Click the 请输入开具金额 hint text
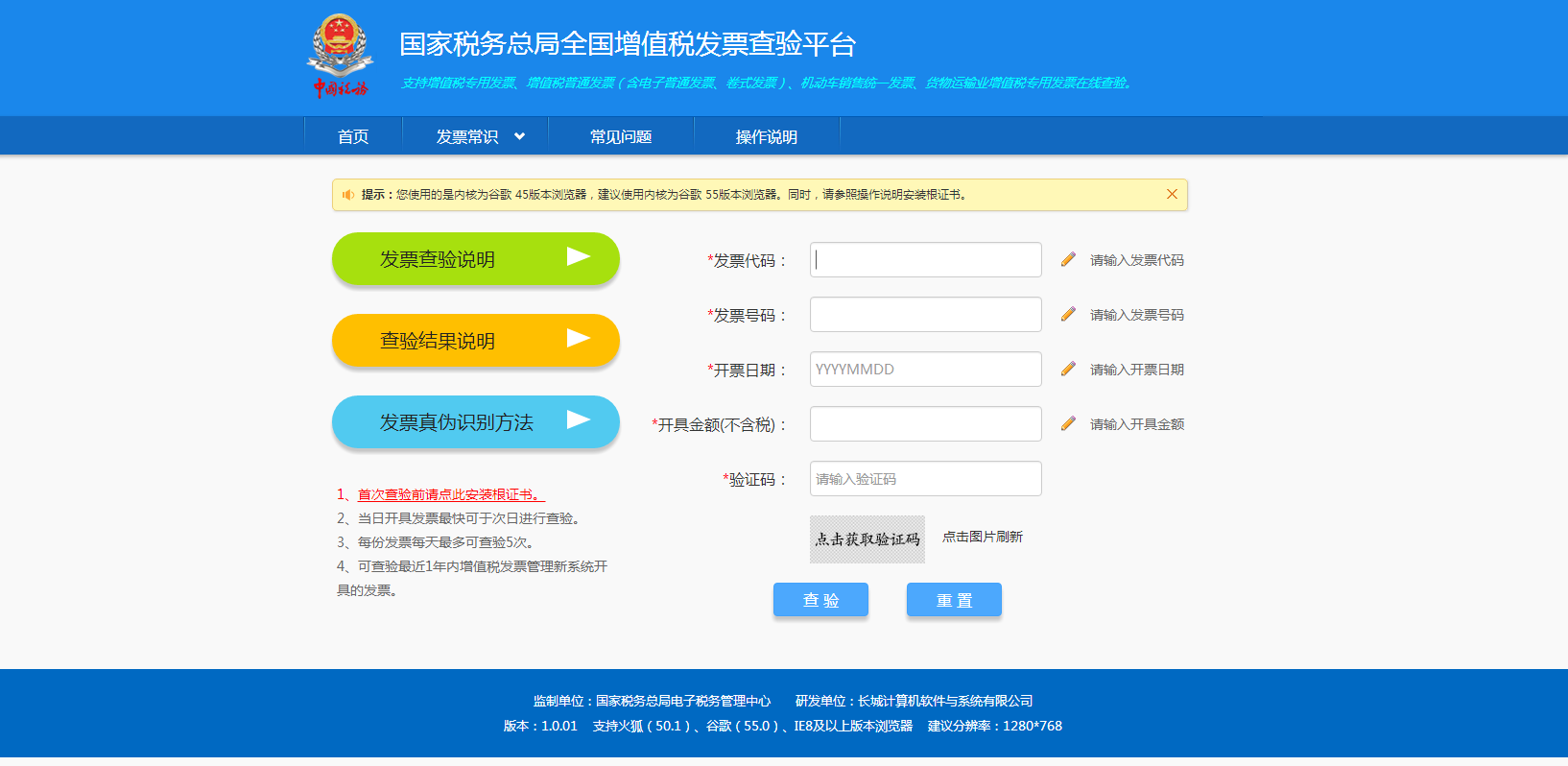The width and height of the screenshot is (1568, 766). pyautogui.click(x=1137, y=424)
